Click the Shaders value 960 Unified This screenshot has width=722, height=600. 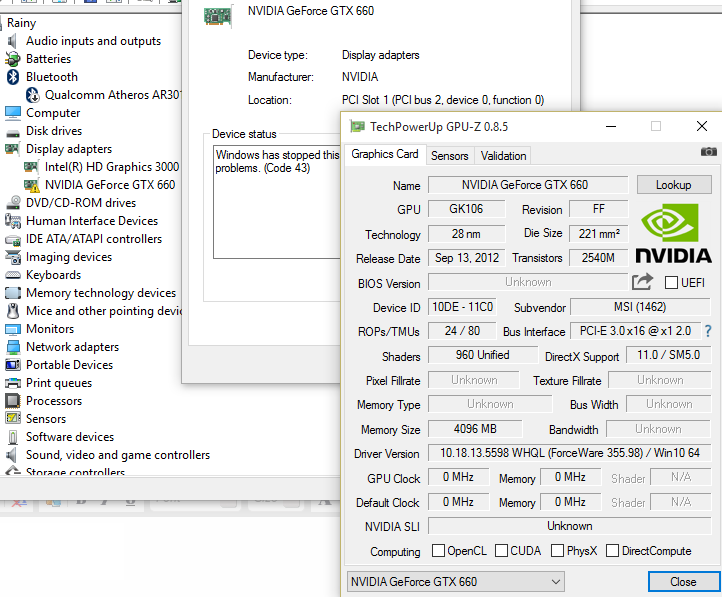tap(483, 355)
